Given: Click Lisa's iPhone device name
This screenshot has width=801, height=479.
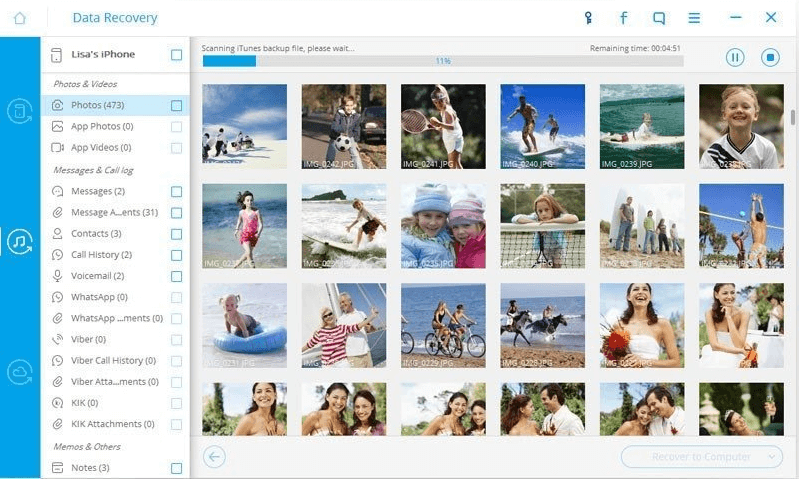Looking at the screenshot, I should point(103,54).
